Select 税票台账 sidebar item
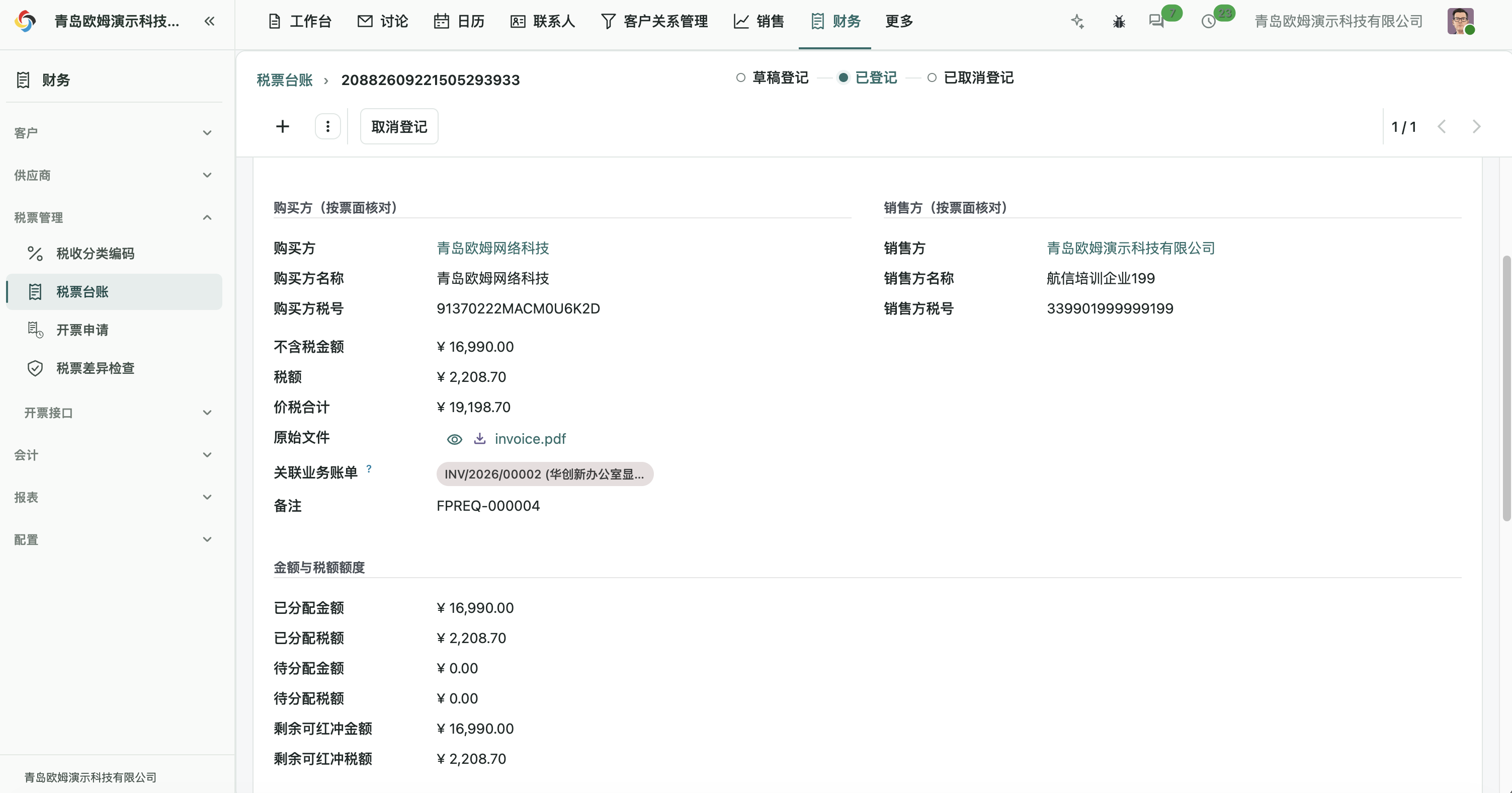Image resolution: width=1512 pixels, height=793 pixels. click(x=114, y=292)
